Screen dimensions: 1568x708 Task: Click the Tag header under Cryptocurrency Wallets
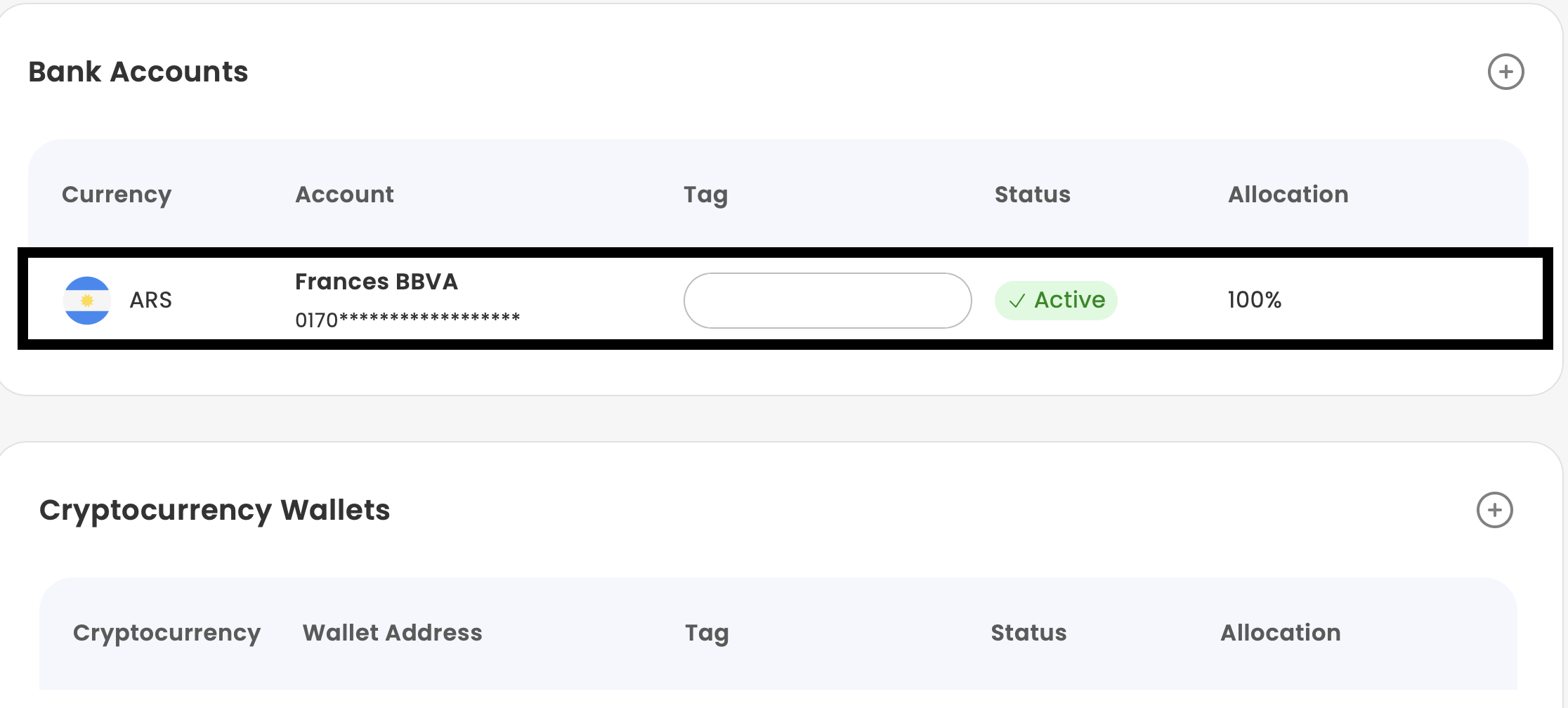(x=707, y=633)
